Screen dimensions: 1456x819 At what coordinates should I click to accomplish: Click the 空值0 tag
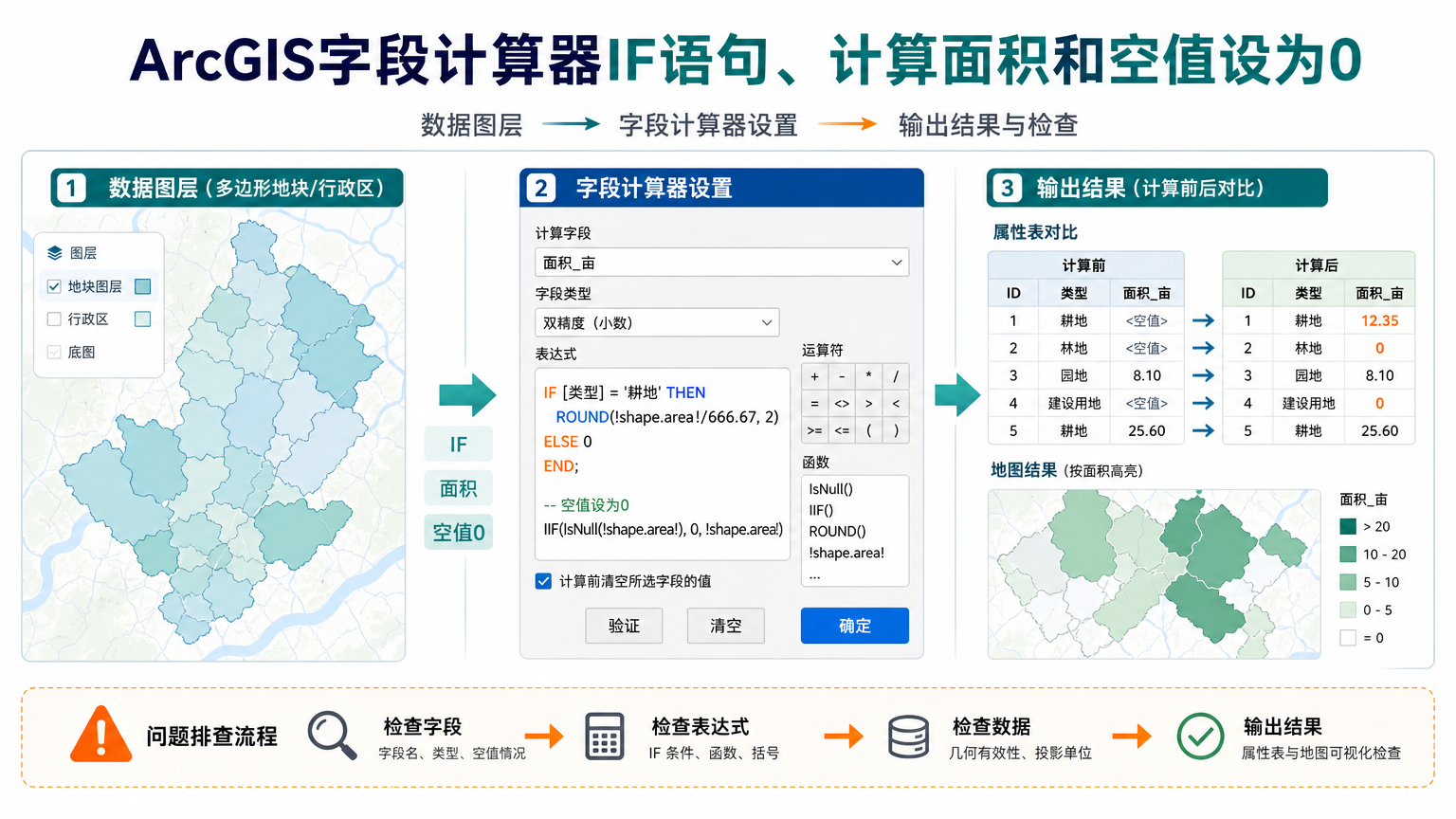click(x=459, y=533)
